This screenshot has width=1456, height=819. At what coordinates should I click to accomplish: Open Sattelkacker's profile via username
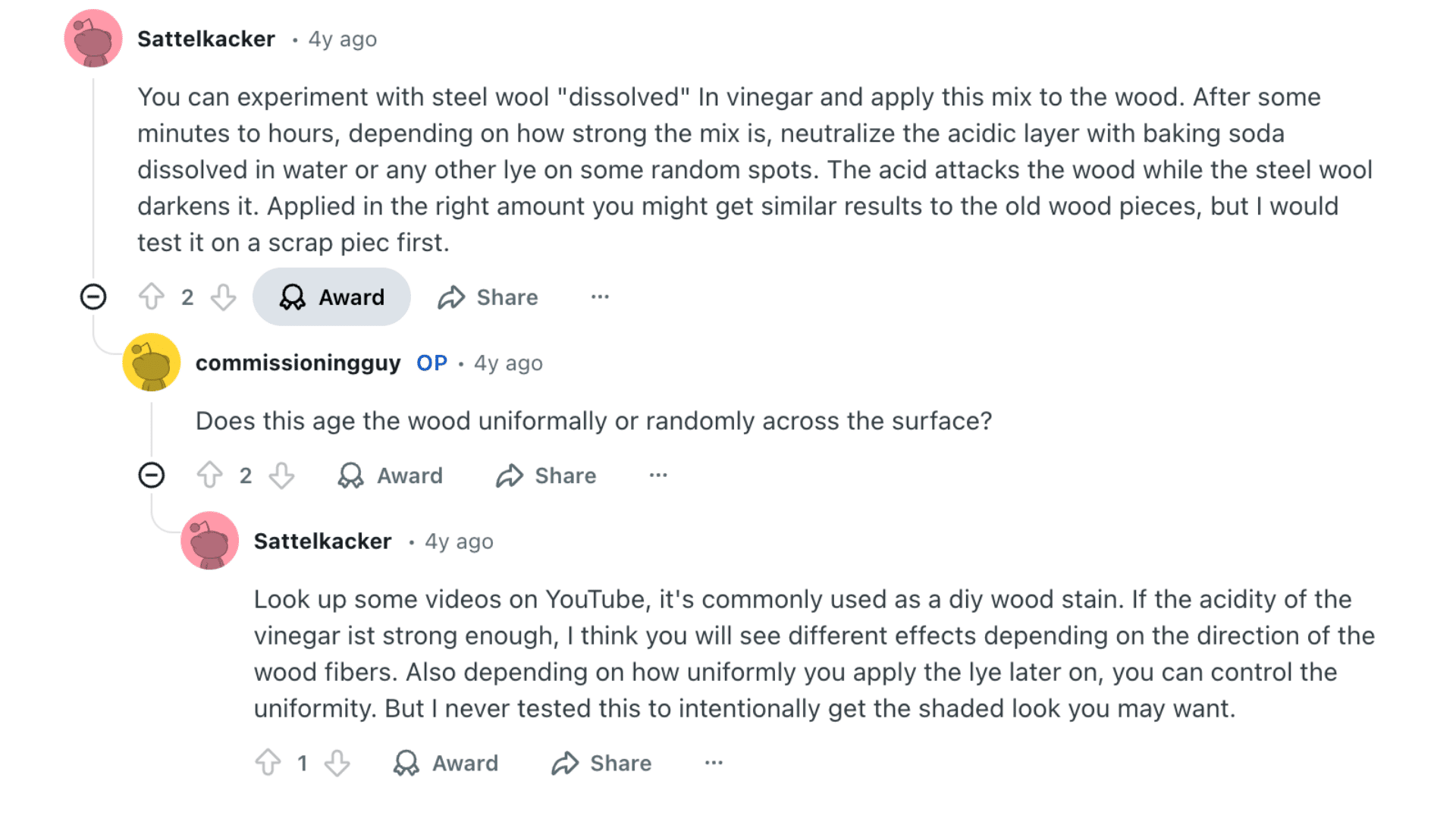click(x=206, y=39)
